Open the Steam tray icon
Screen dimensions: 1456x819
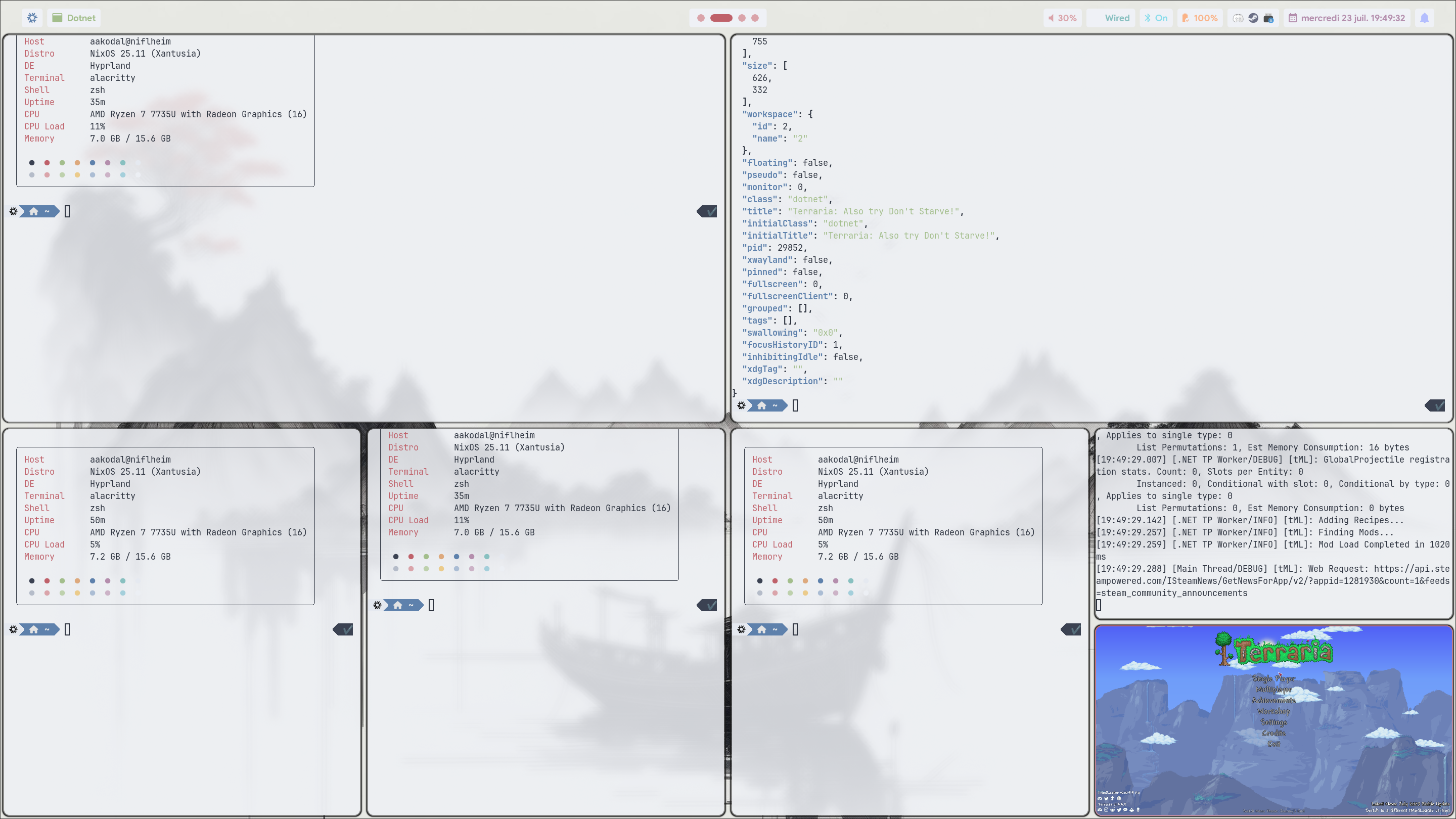point(1253,18)
